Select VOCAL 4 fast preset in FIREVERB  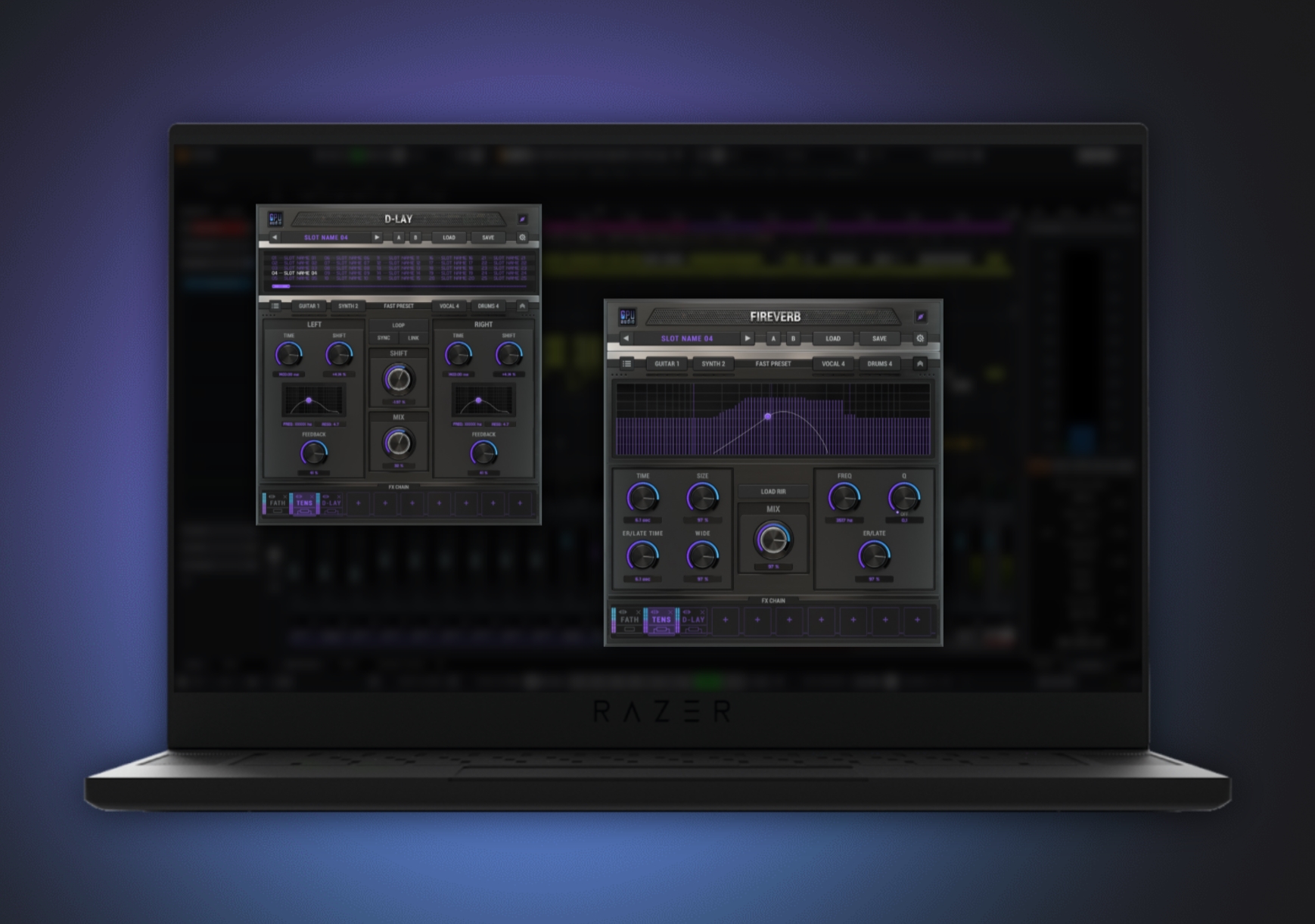(x=833, y=364)
